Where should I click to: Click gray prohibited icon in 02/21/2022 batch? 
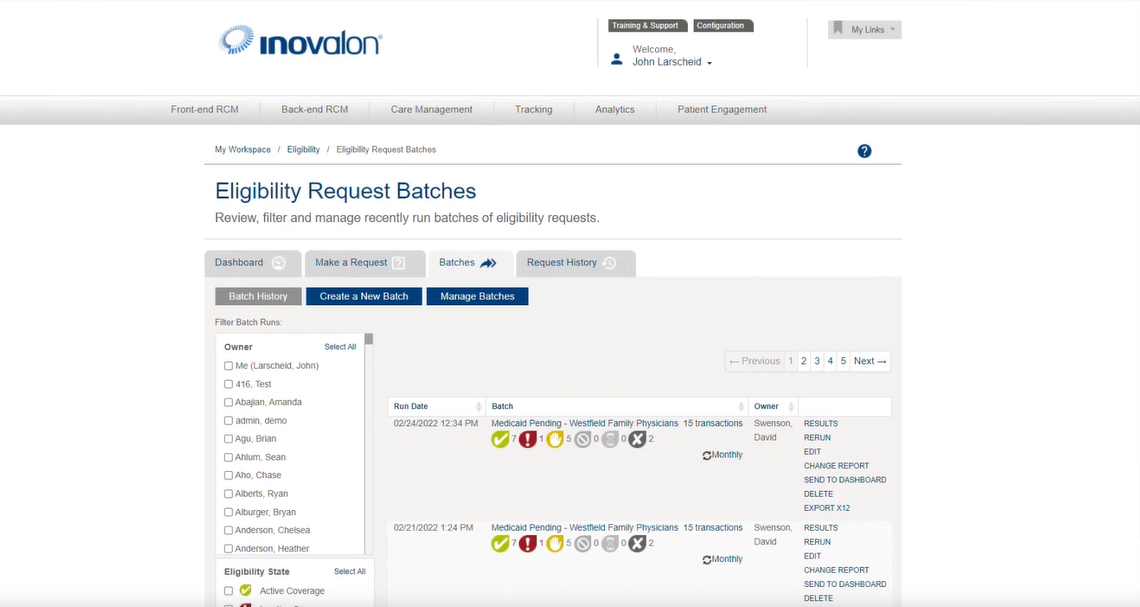point(583,544)
